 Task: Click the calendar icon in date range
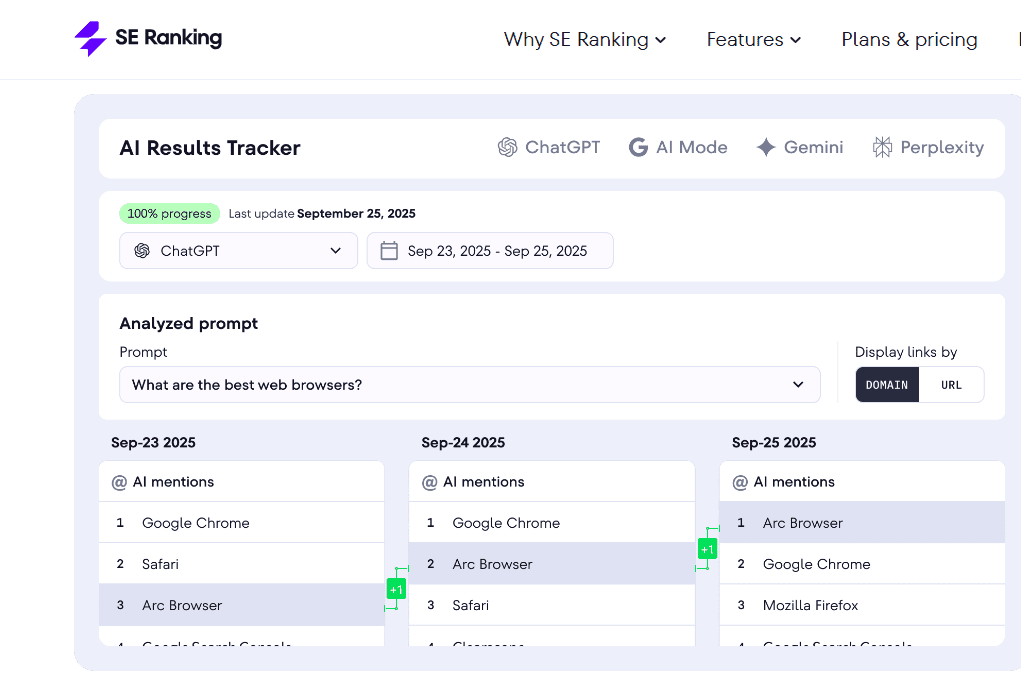389,251
